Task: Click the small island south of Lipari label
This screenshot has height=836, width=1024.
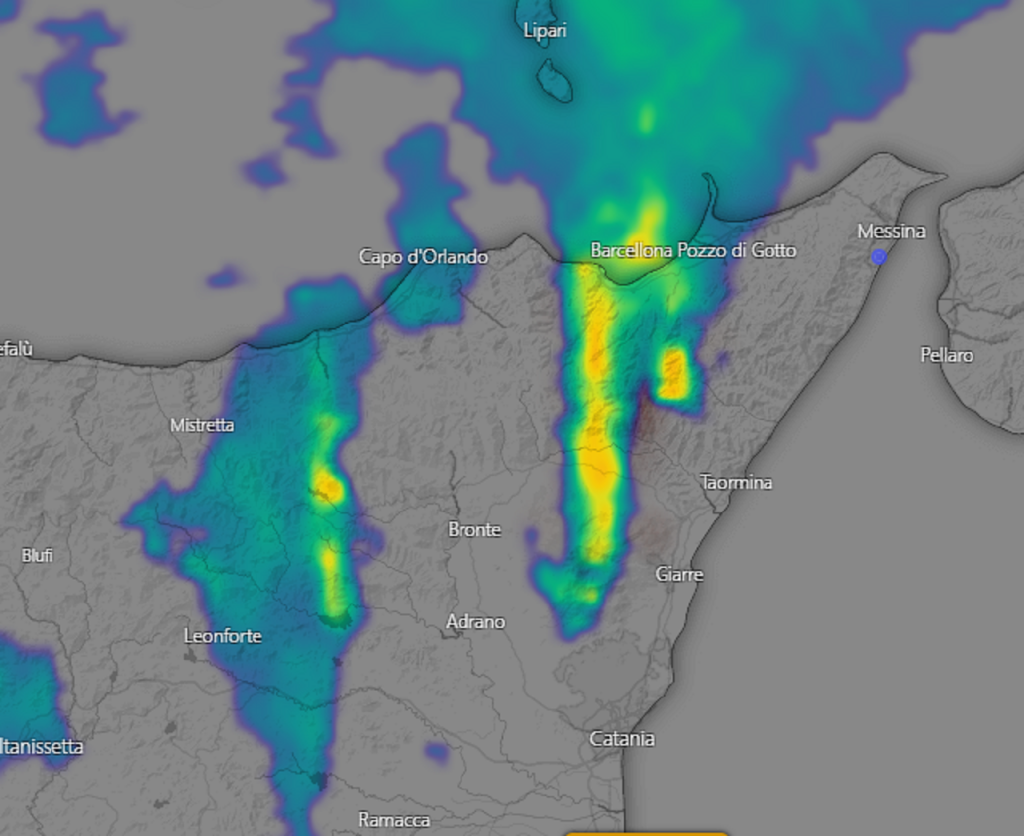Action: tap(555, 81)
